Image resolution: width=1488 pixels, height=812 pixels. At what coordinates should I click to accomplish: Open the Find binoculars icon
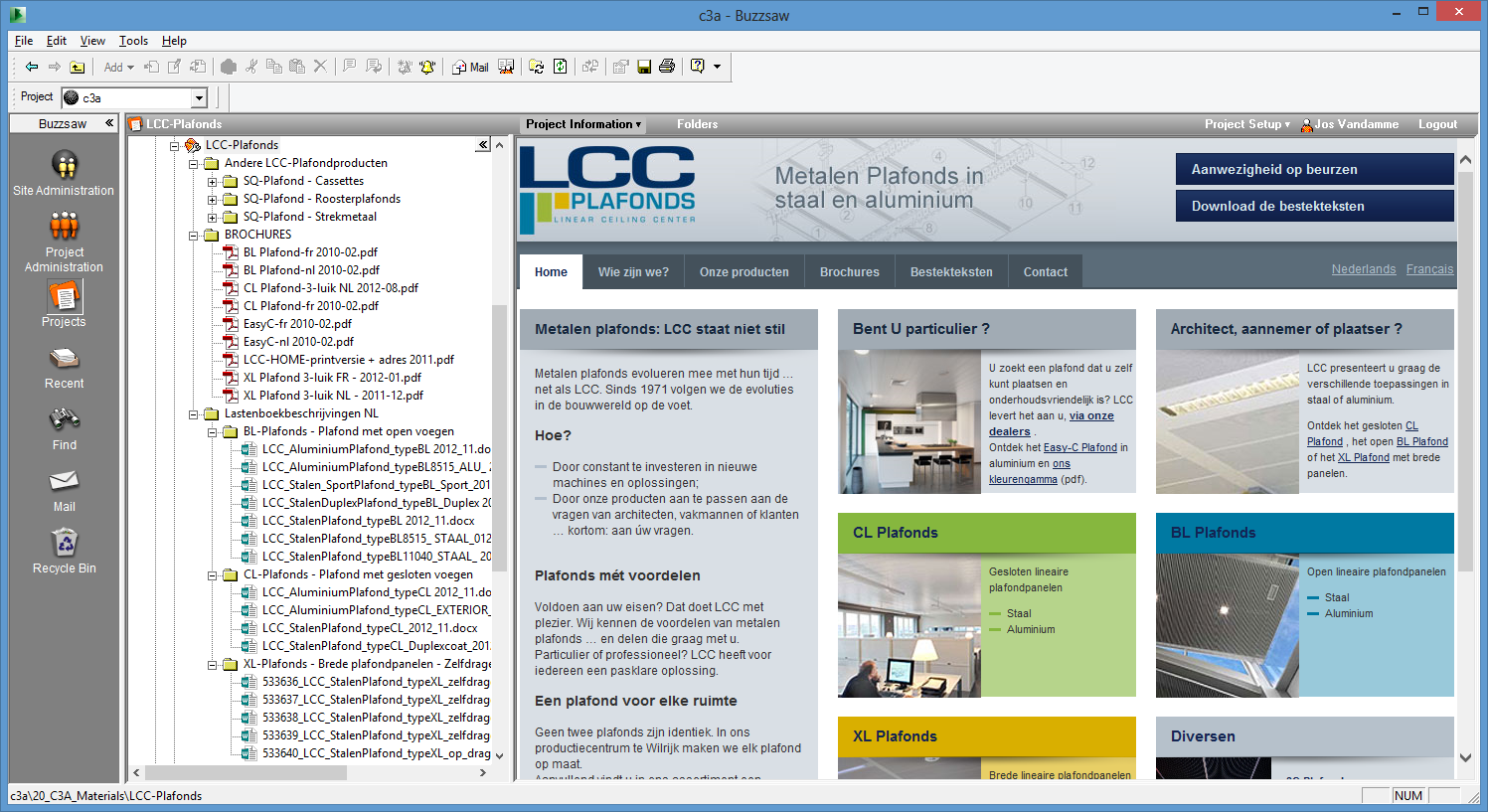click(x=64, y=428)
